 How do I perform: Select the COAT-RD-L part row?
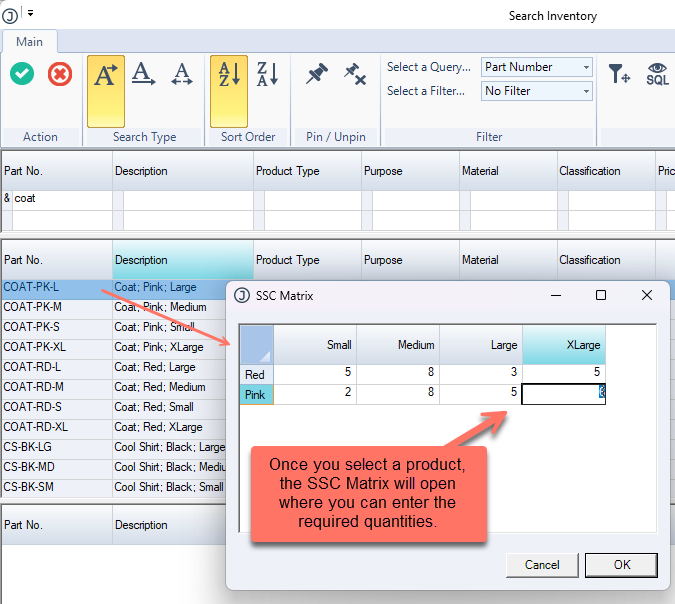pos(114,369)
